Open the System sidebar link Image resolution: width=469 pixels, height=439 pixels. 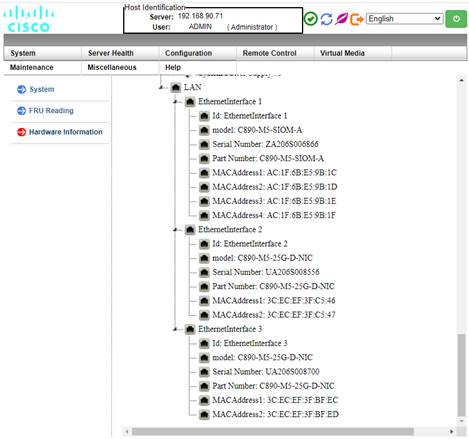tap(42, 89)
